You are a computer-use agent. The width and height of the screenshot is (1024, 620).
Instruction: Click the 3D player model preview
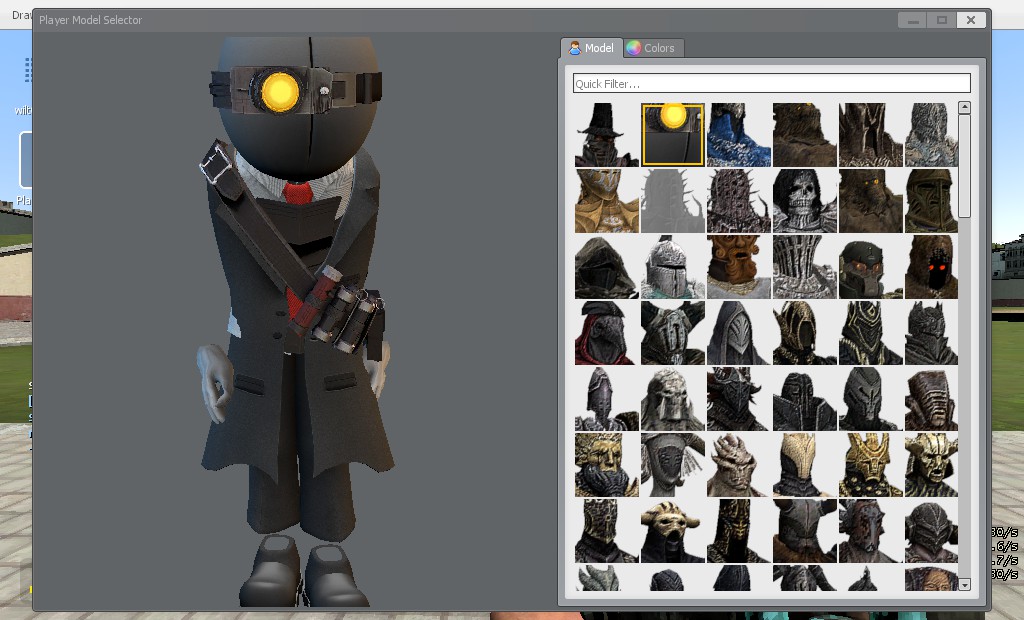pos(297,320)
